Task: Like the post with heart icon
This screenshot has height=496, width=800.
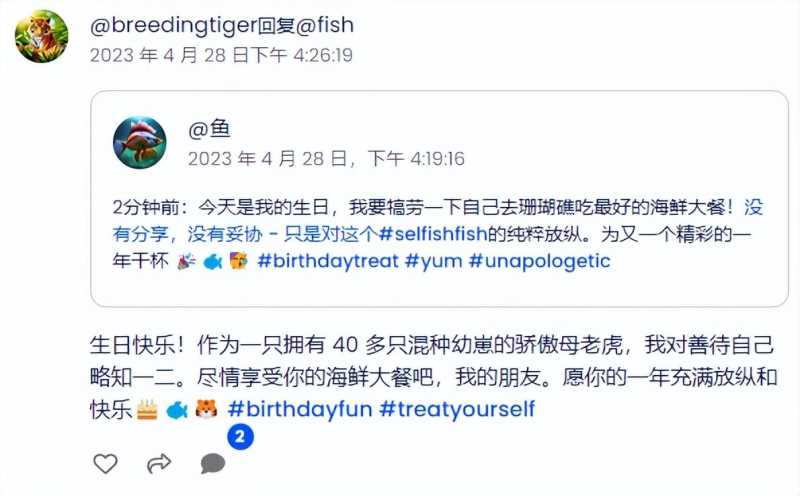Action: pyautogui.click(x=106, y=463)
